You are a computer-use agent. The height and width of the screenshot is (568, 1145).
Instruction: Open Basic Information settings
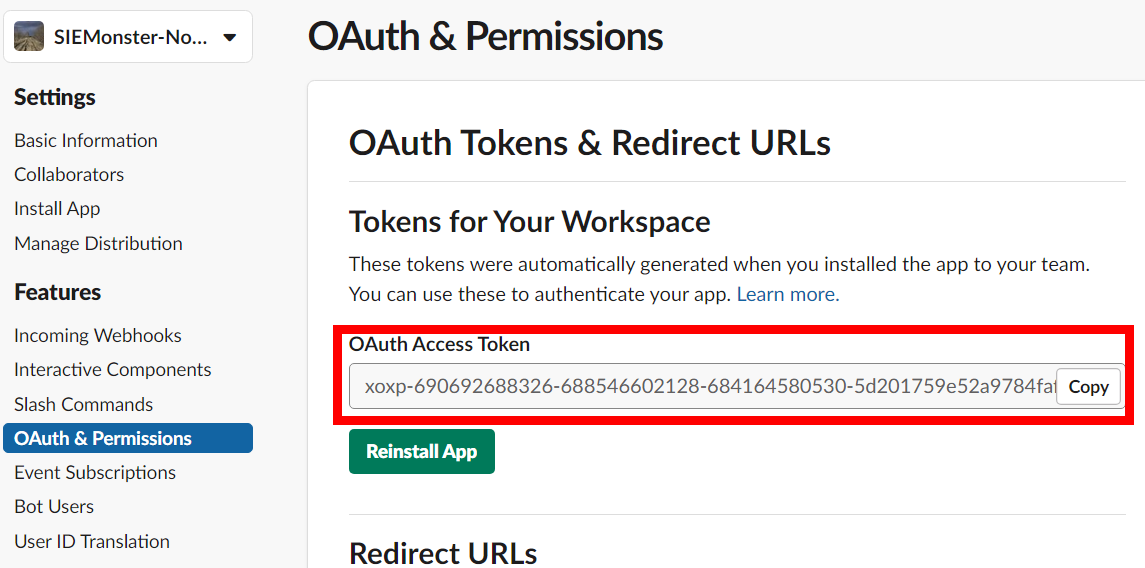click(x=86, y=140)
